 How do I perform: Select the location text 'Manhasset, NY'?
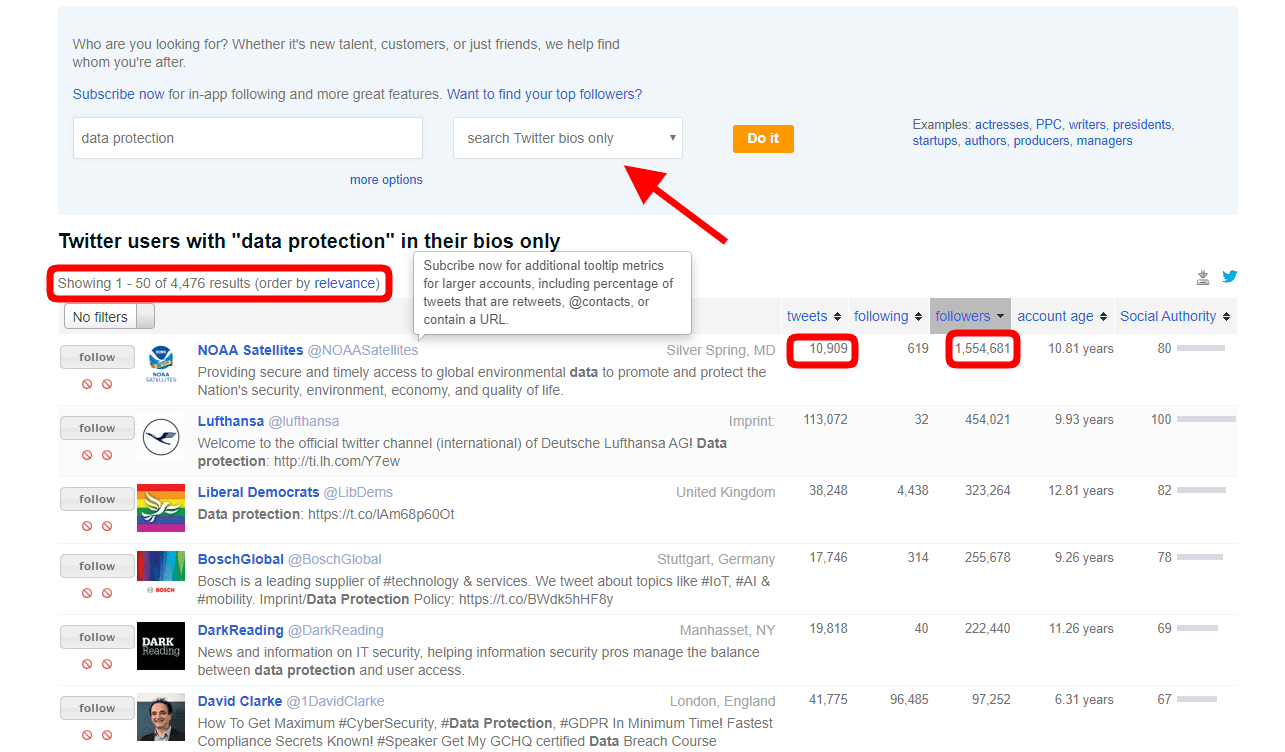pos(727,630)
